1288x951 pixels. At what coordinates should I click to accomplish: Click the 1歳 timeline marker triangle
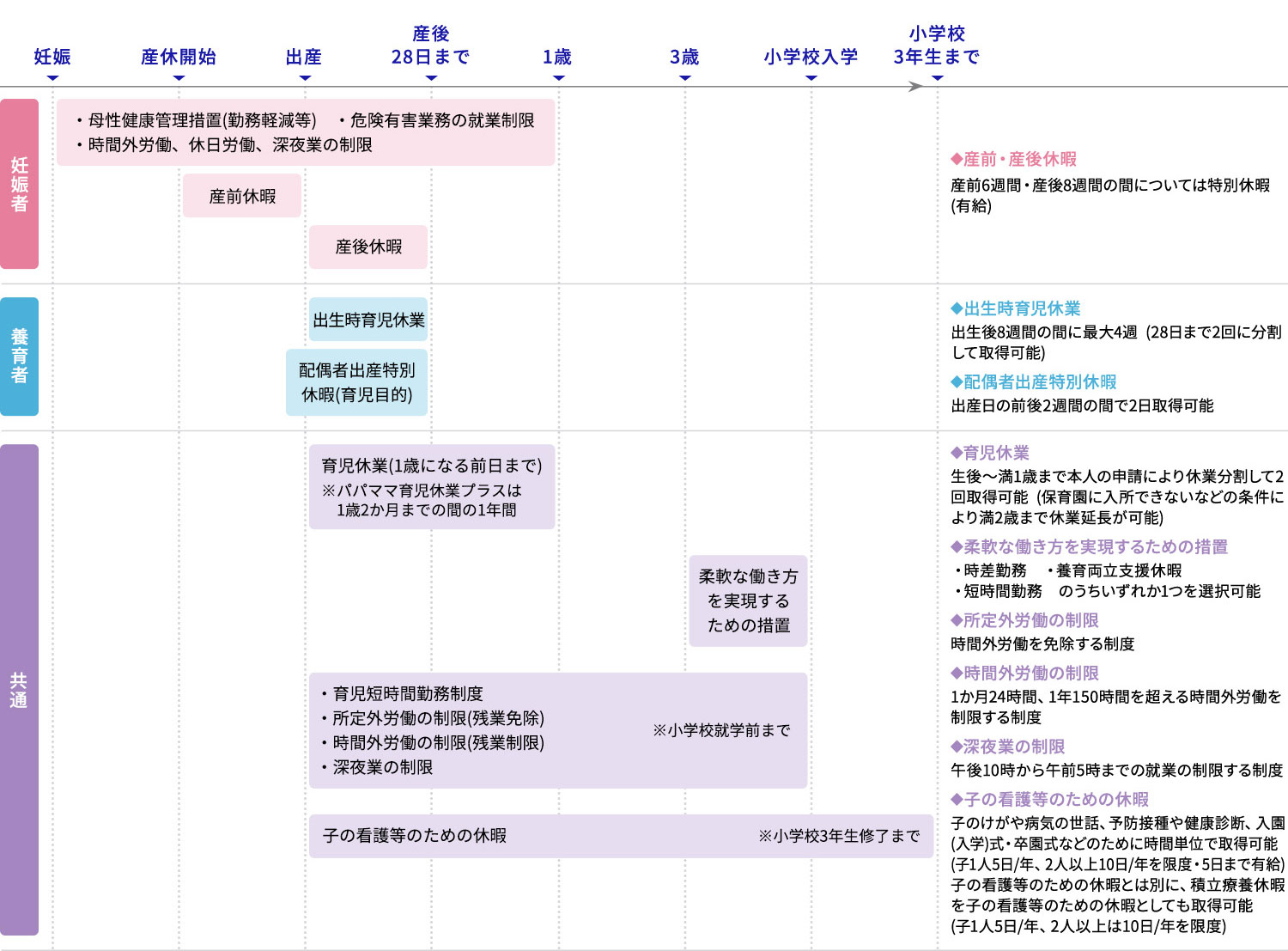[x=558, y=78]
